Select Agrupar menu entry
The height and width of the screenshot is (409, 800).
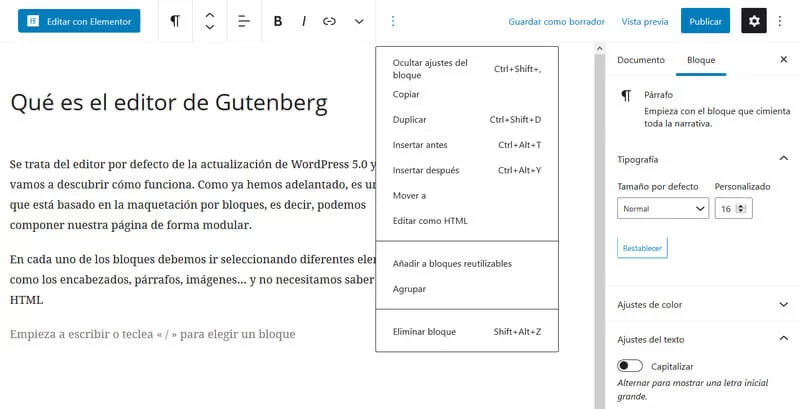(467, 289)
